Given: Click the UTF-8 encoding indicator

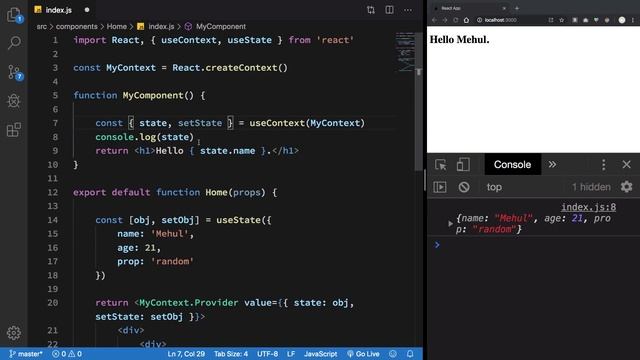Looking at the screenshot, I should coord(267,354).
